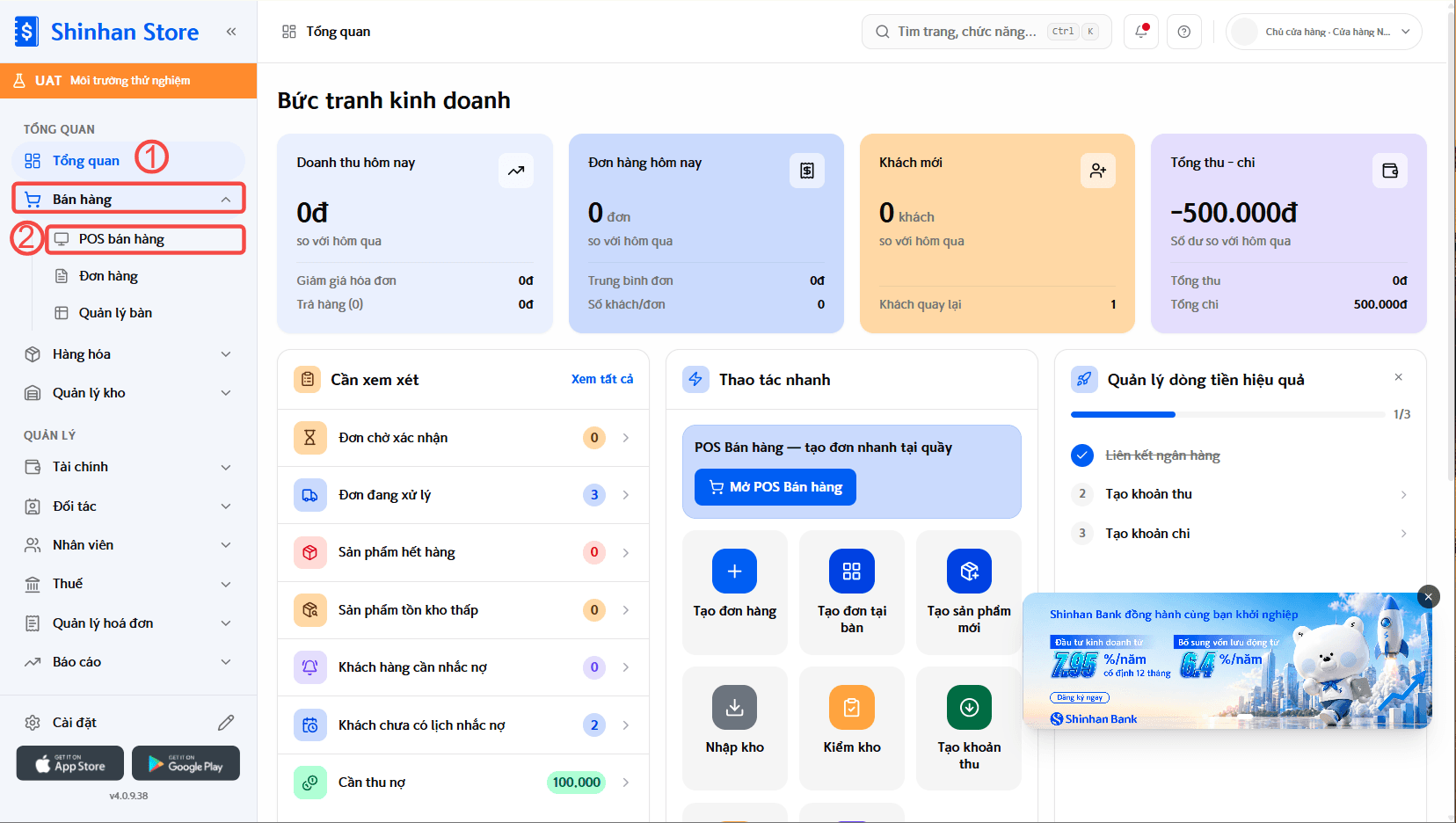Click the add-user icon in Khách mới
This screenshot has height=823, width=1456.
coord(1098,171)
